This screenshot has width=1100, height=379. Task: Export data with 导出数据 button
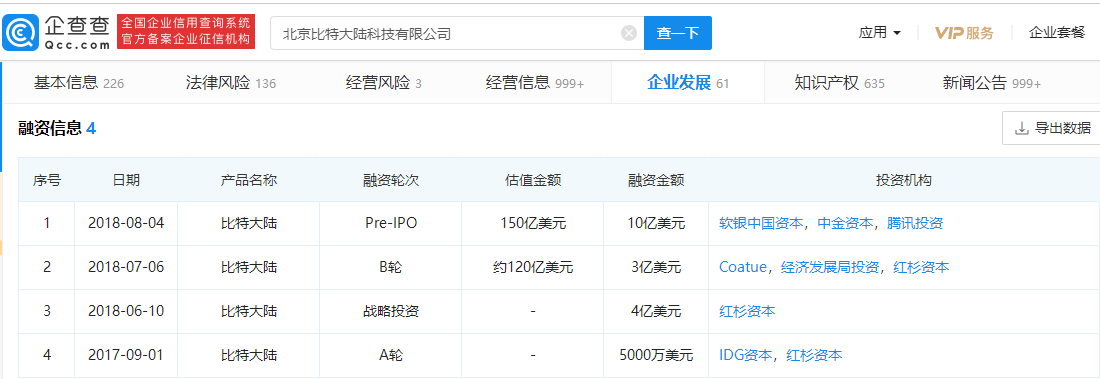(1052, 128)
